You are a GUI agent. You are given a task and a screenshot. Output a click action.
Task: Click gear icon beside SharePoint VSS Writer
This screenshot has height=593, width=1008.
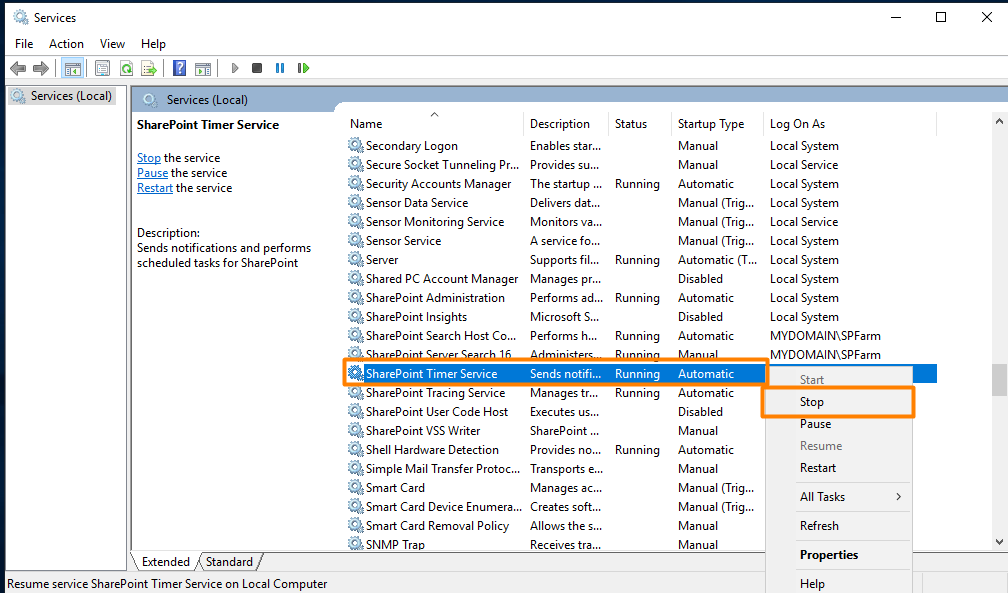(x=356, y=430)
